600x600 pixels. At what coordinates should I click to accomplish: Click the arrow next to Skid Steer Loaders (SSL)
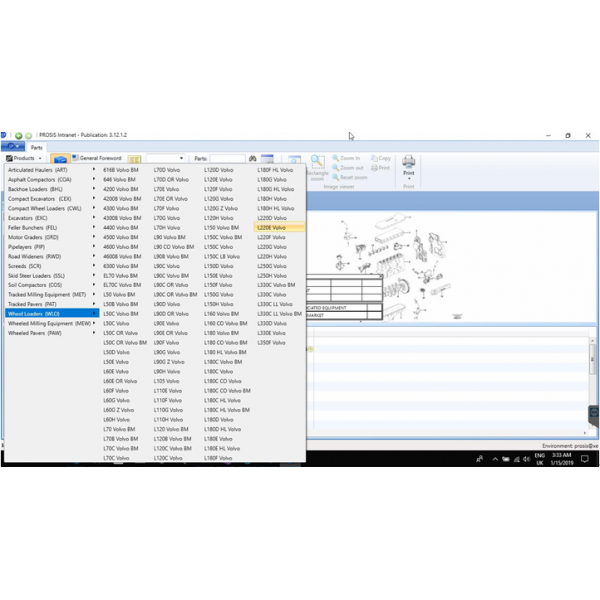point(94,275)
